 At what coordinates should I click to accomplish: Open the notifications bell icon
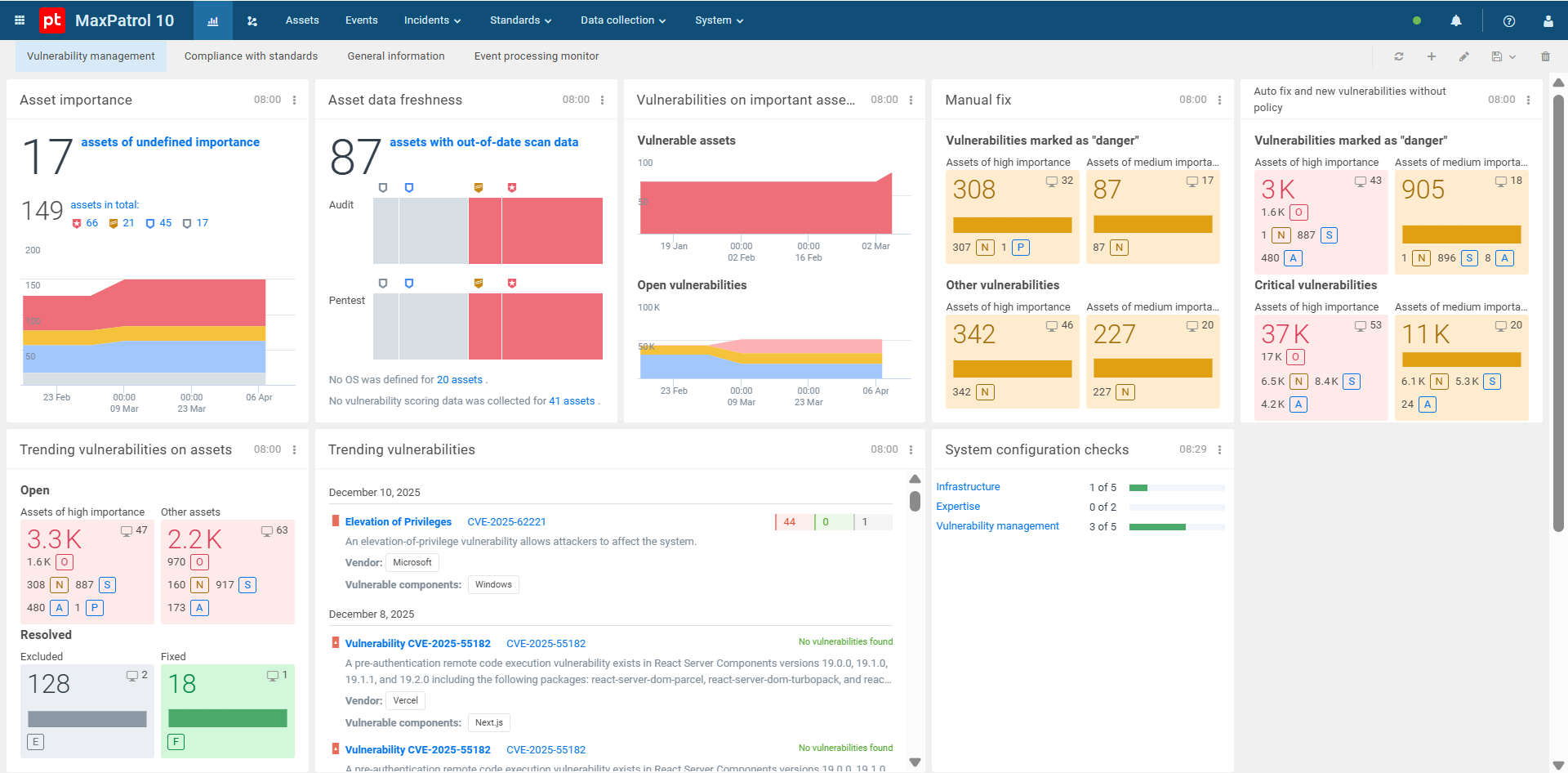pyautogui.click(x=1456, y=20)
